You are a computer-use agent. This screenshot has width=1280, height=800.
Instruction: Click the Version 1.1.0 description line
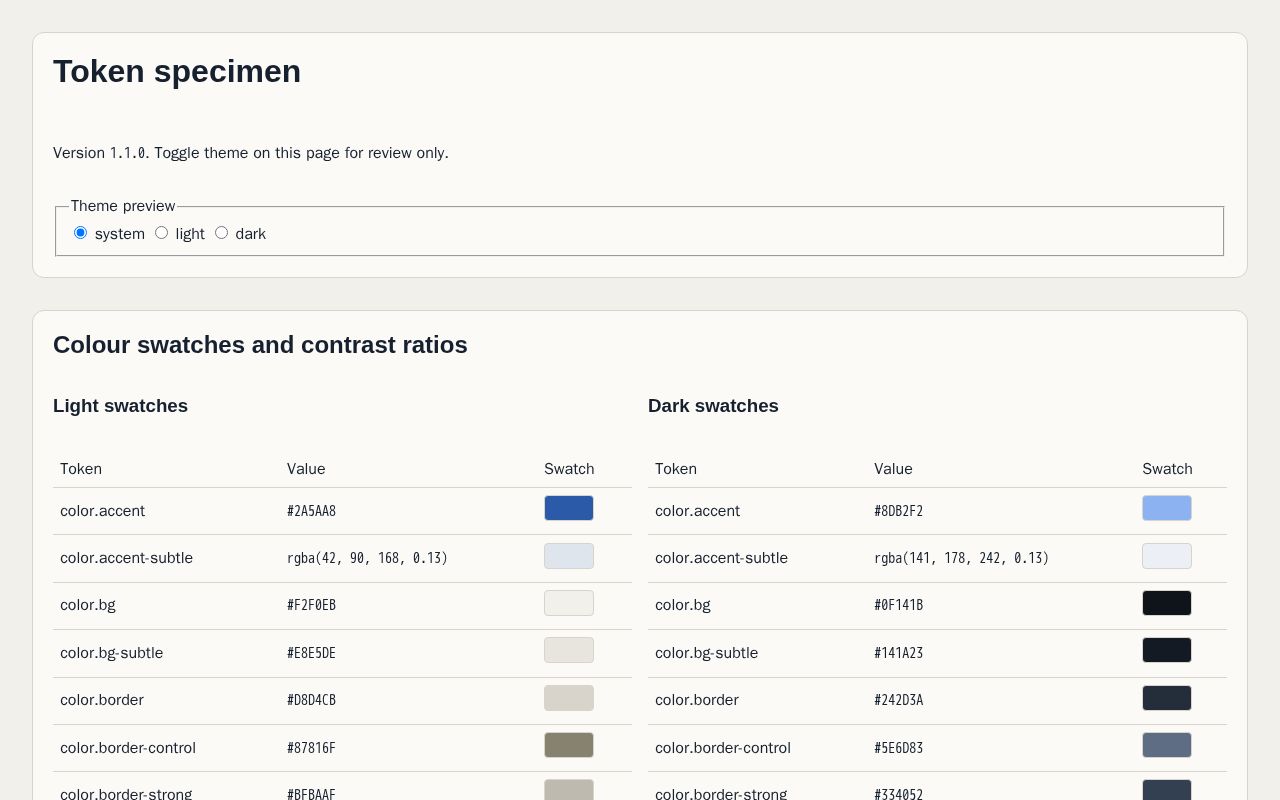(251, 153)
